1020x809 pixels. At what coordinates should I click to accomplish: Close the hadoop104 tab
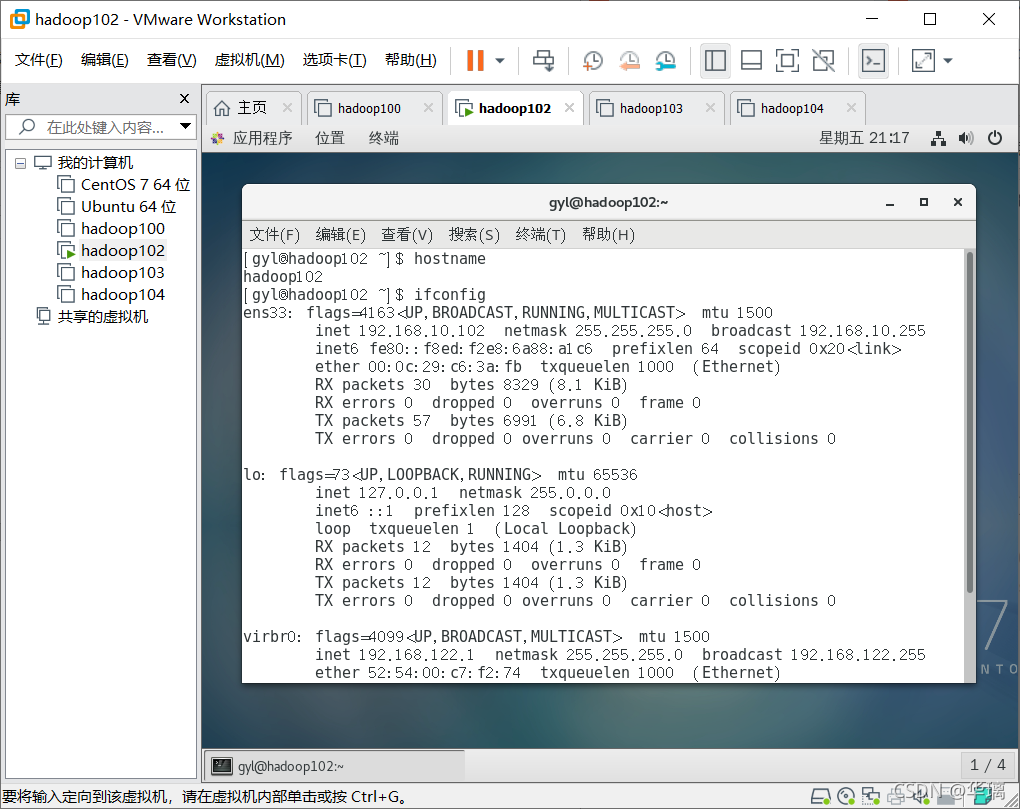[x=852, y=107]
